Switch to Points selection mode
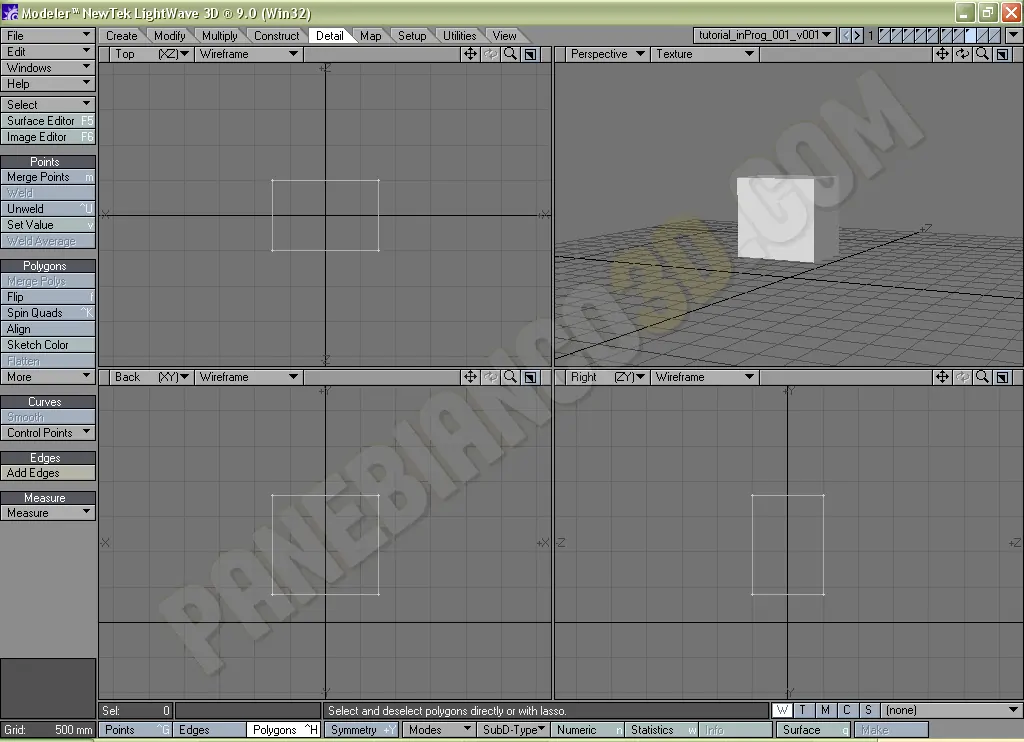The width and height of the screenshot is (1024, 742). tap(135, 730)
